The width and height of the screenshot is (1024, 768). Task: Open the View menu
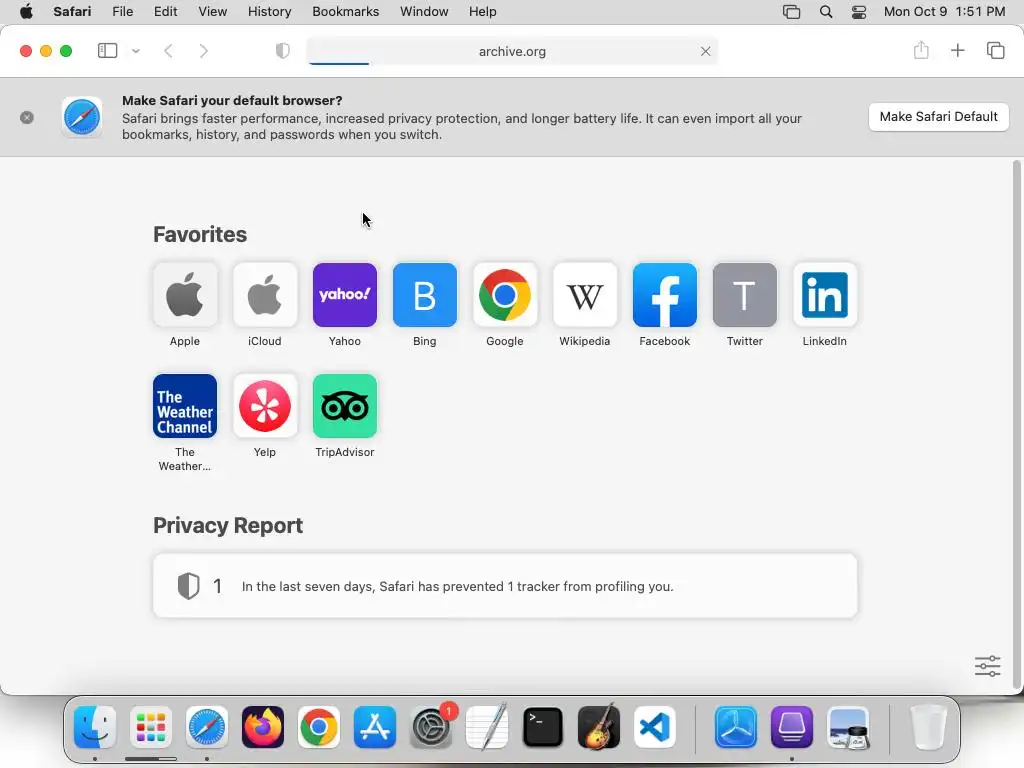[213, 12]
